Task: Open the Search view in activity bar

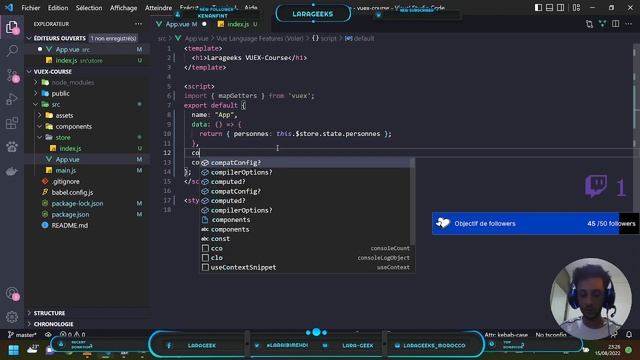Action: click(12, 51)
